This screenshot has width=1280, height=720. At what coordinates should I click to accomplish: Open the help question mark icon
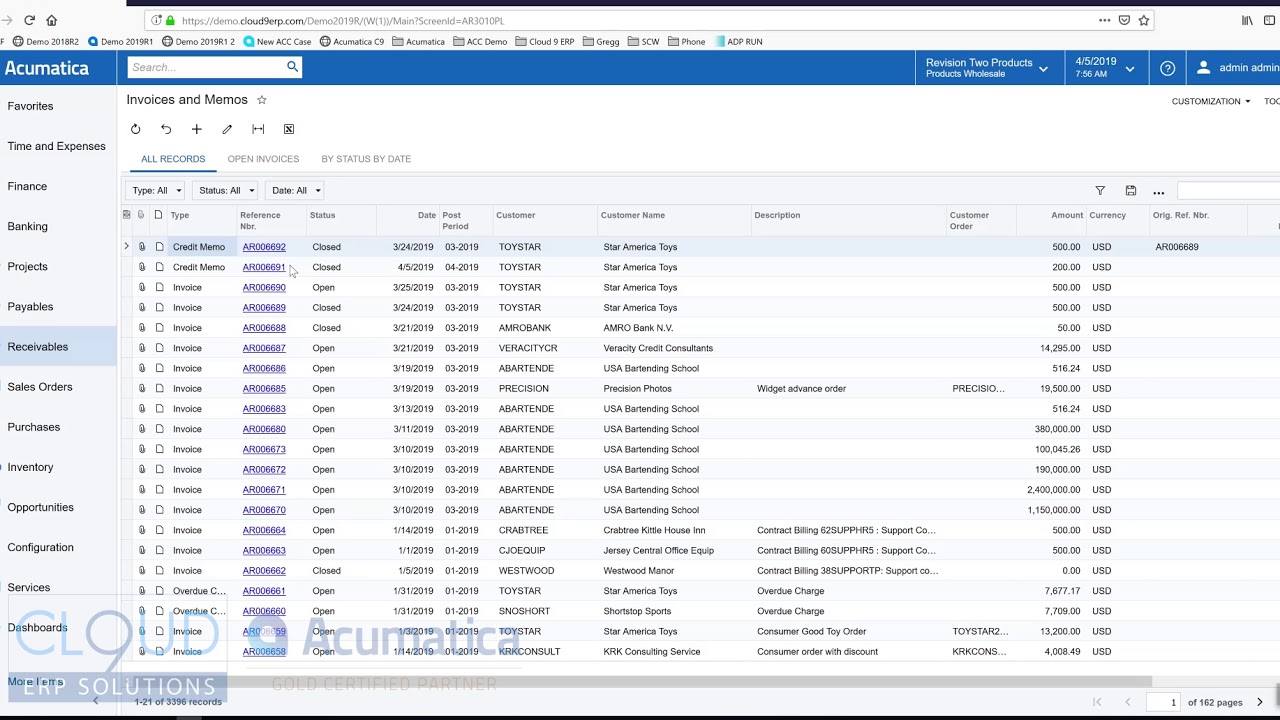[1167, 68]
